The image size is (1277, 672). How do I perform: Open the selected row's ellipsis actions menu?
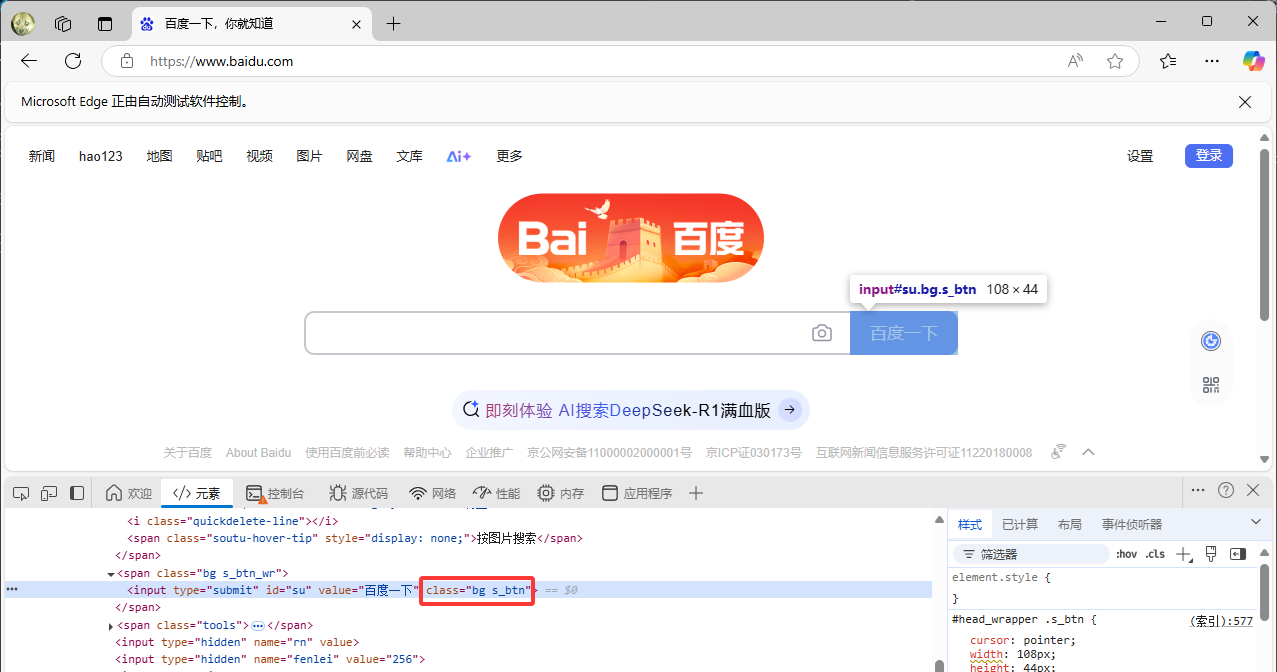tap(12, 590)
